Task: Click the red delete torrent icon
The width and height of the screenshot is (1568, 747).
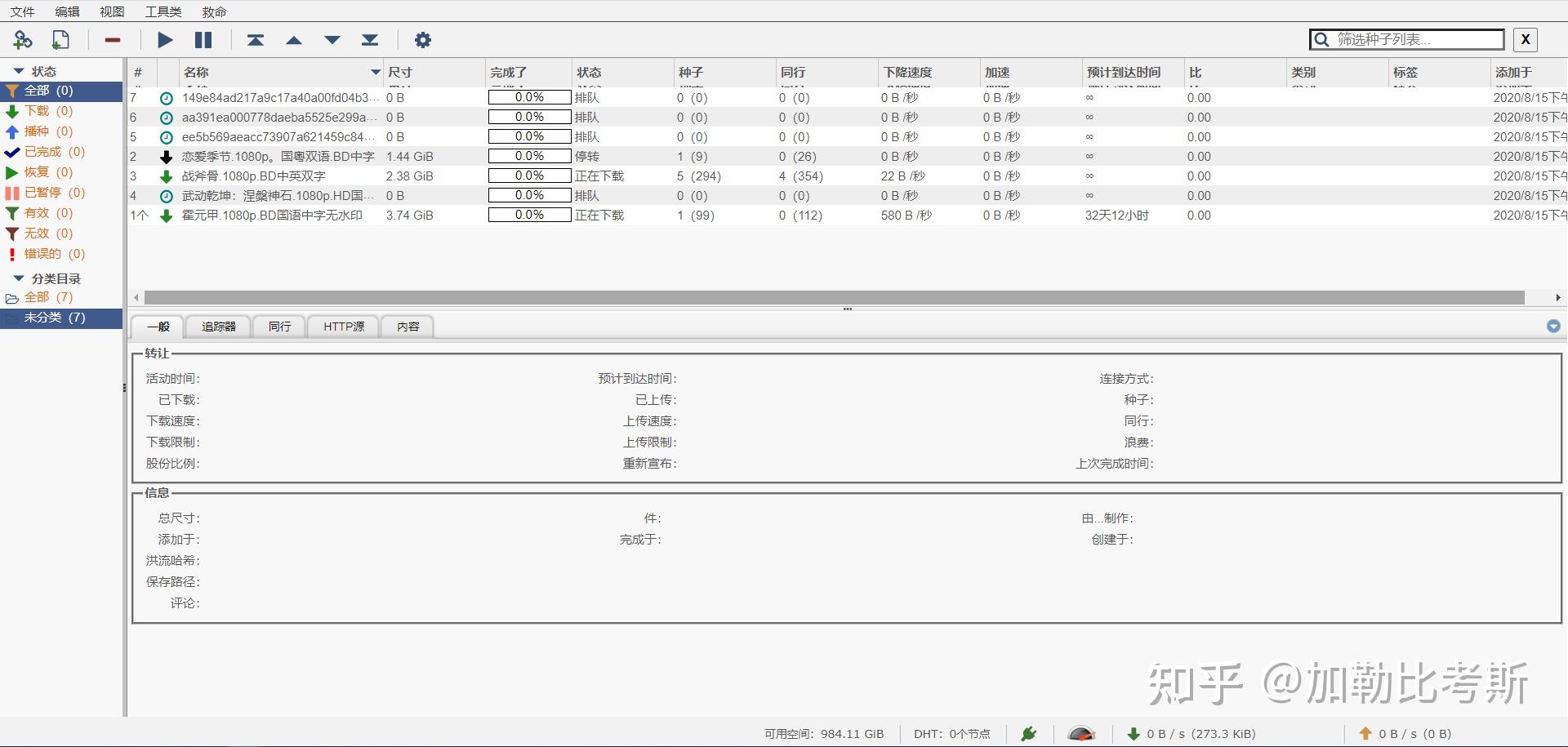Action: (x=113, y=40)
